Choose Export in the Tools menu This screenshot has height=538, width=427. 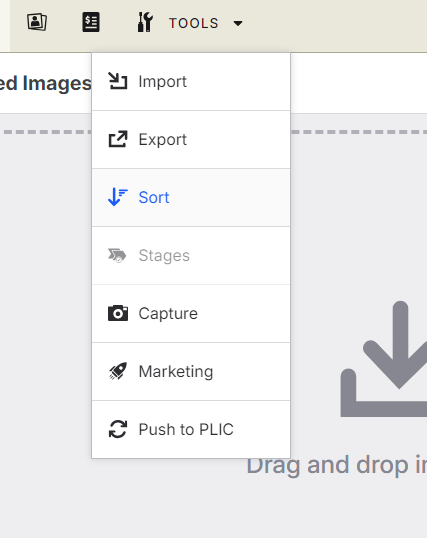coord(191,140)
